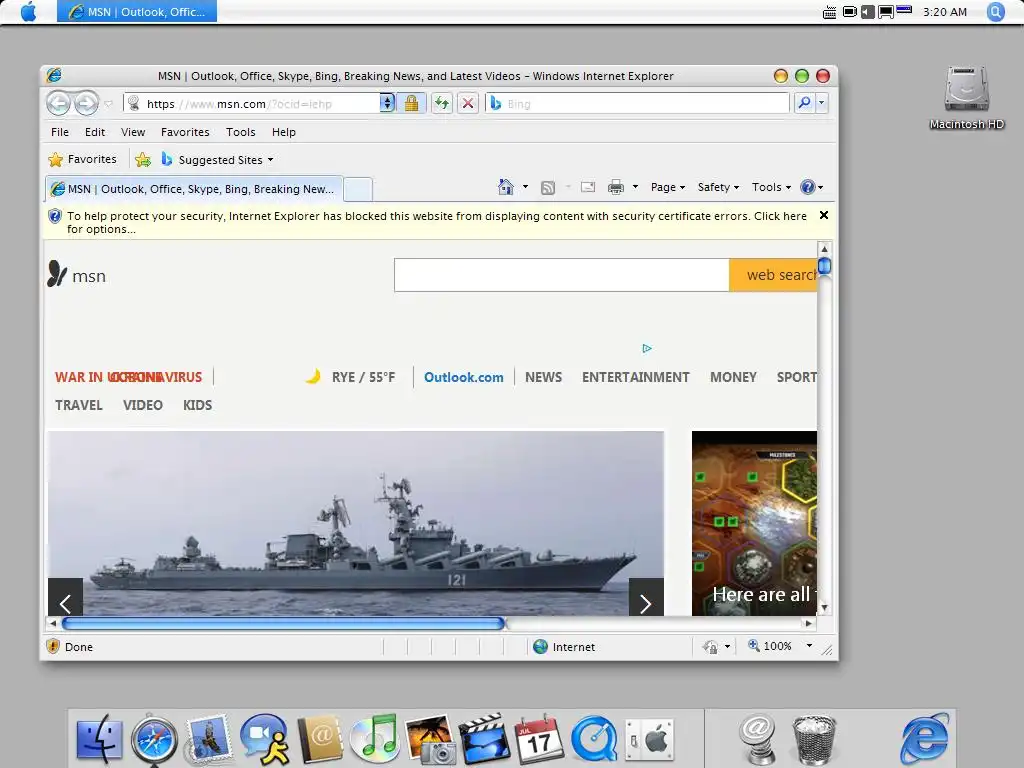Viewport: 1024px width, 768px height.
Task: Click the Favorites star button
Action: pos(82,159)
